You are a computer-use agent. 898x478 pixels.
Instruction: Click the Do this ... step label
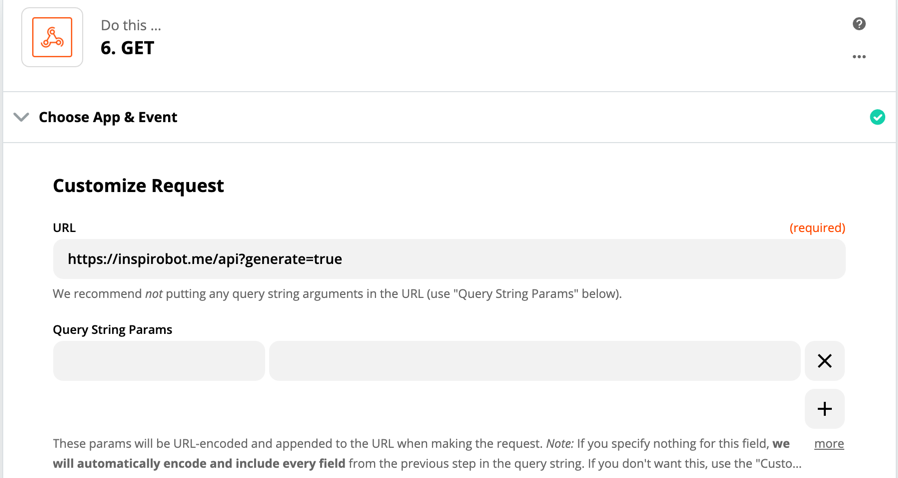(x=131, y=25)
